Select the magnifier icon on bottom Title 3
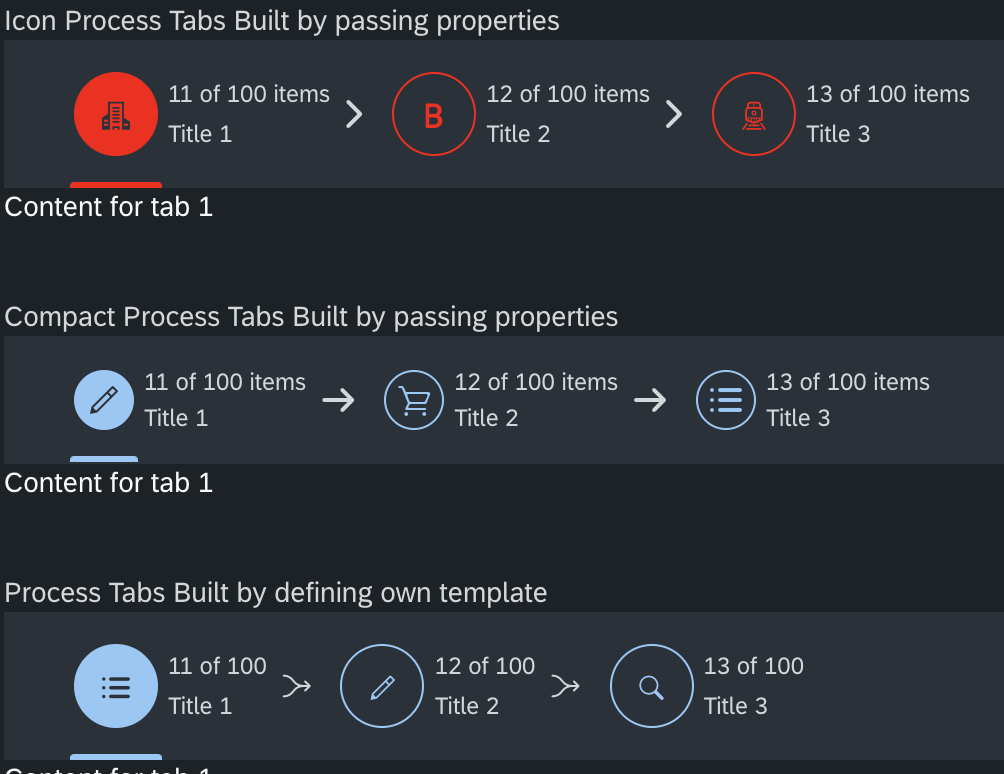This screenshot has width=1004, height=774. click(x=651, y=686)
